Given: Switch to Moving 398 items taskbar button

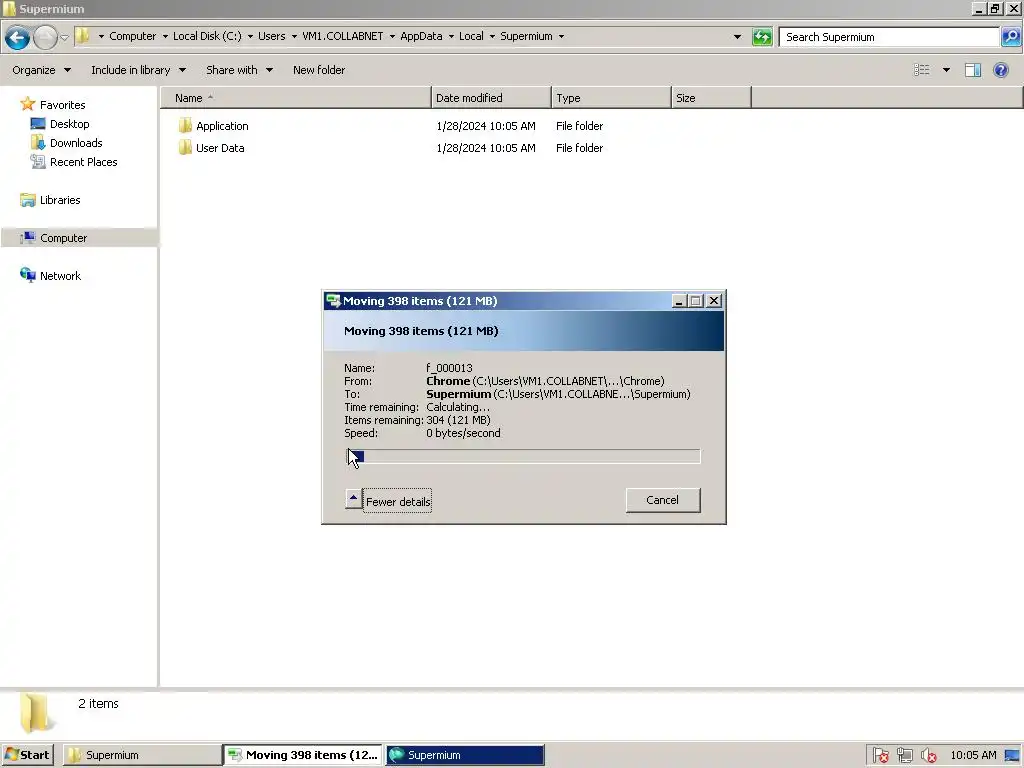Looking at the screenshot, I should click(x=303, y=755).
